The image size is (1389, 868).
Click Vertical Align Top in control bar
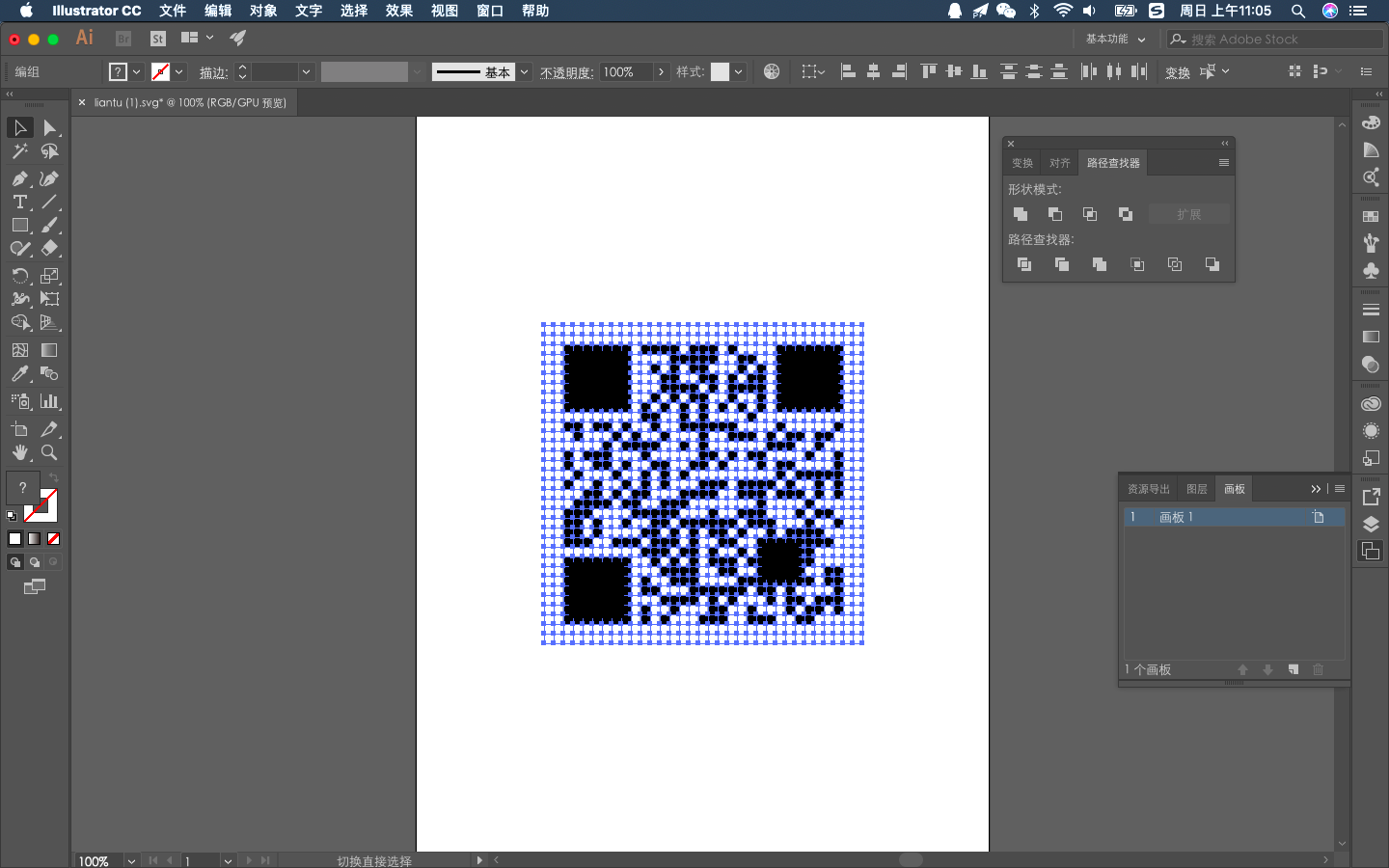(929, 71)
